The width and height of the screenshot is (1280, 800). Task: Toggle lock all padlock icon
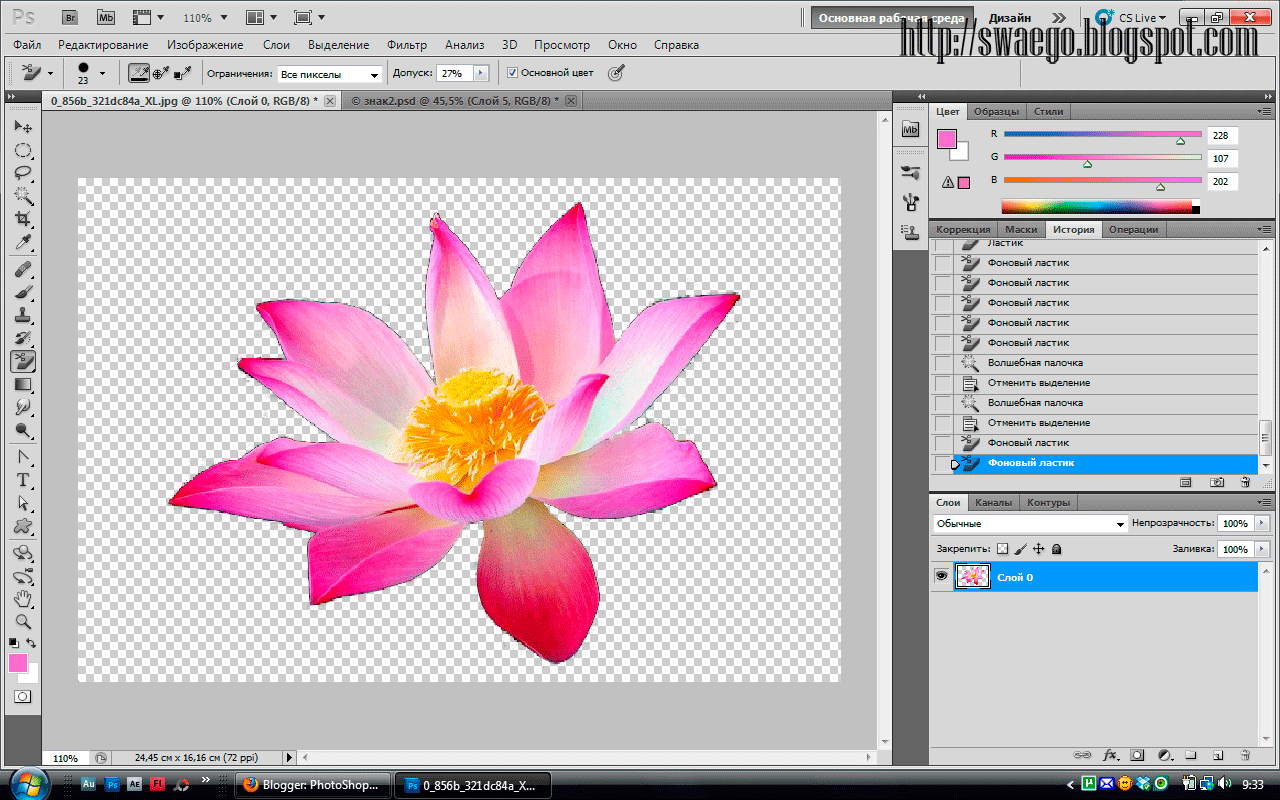pos(1057,549)
